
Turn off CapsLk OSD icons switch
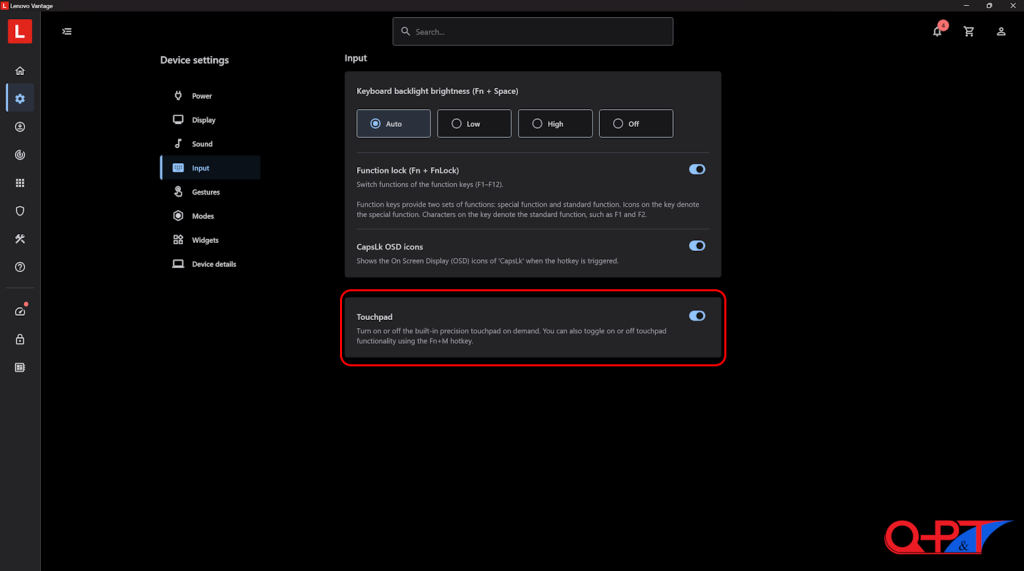[697, 246]
